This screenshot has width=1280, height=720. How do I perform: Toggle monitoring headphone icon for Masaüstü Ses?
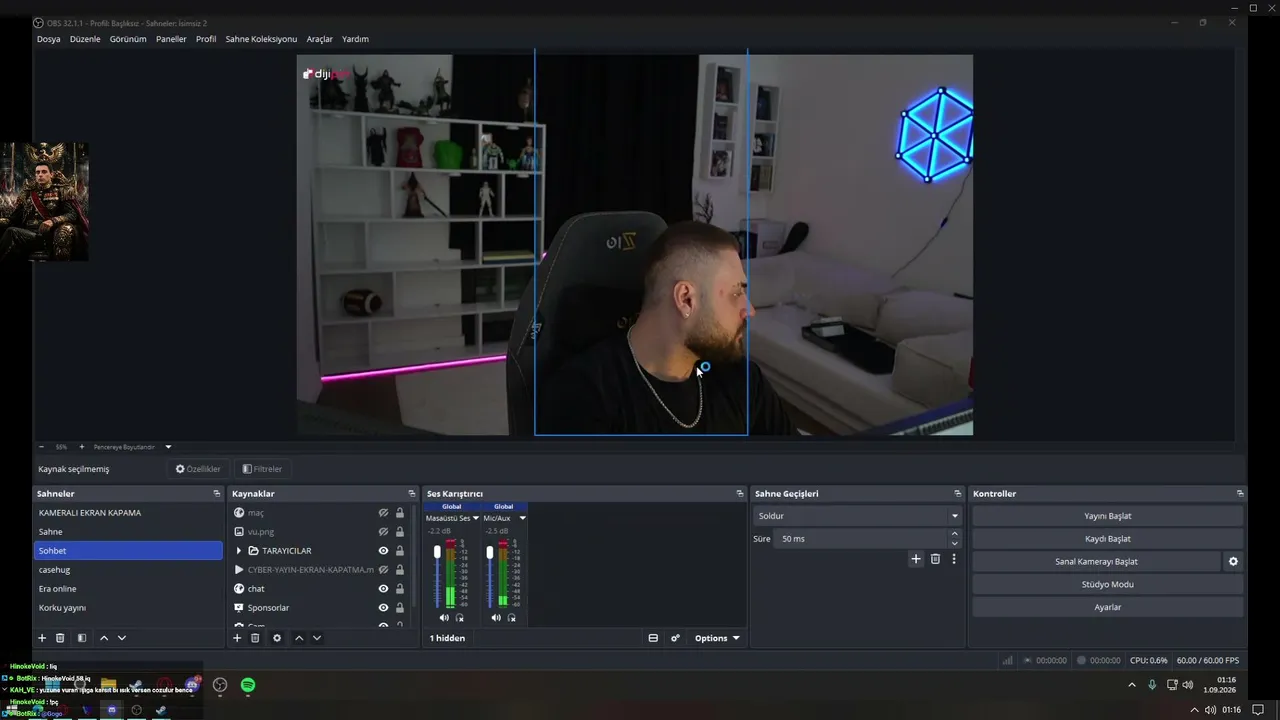pyautogui.click(x=459, y=618)
